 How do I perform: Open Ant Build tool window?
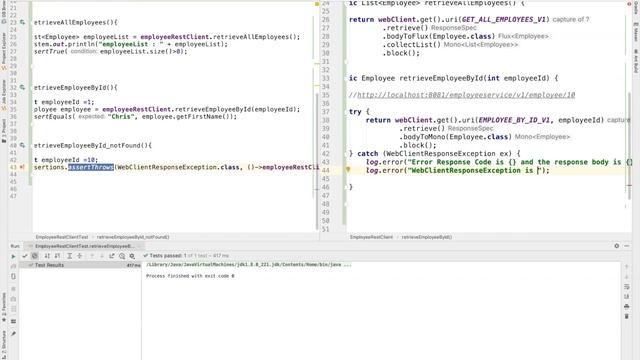coord(636,61)
